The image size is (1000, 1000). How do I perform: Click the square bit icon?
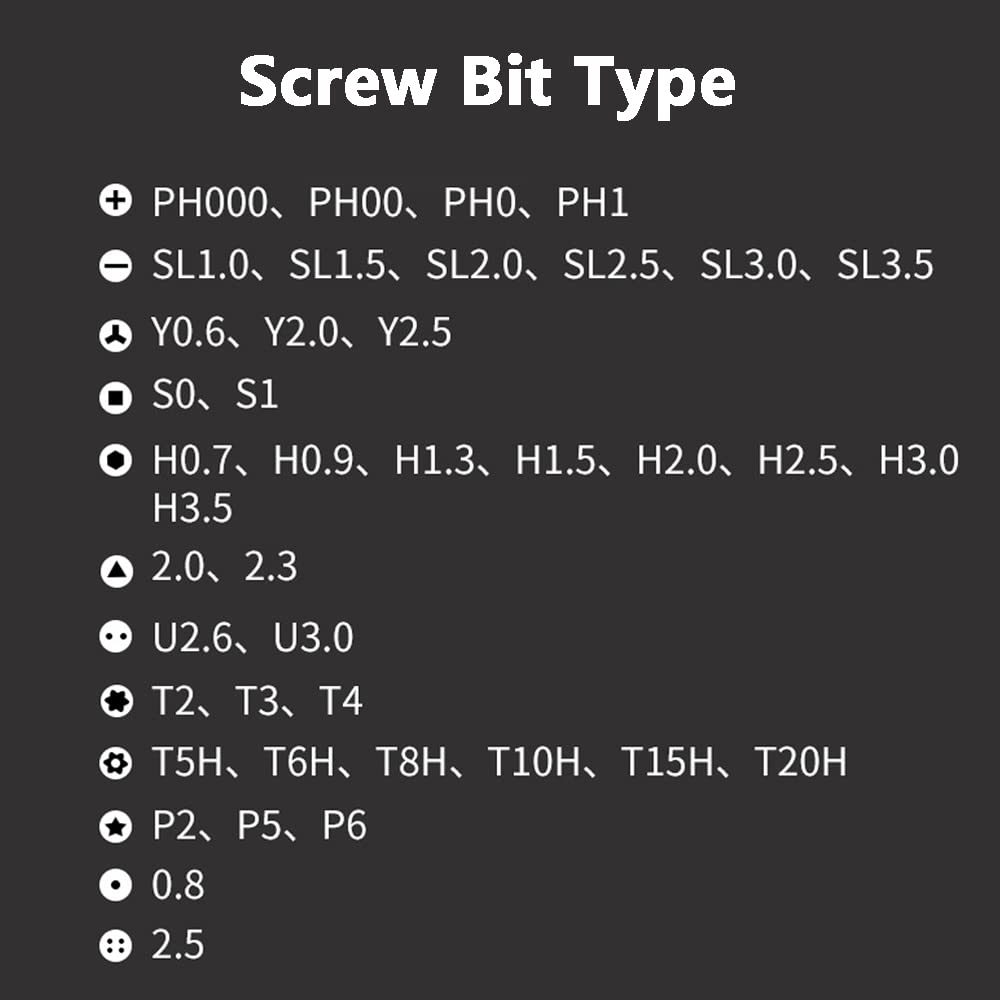(116, 398)
